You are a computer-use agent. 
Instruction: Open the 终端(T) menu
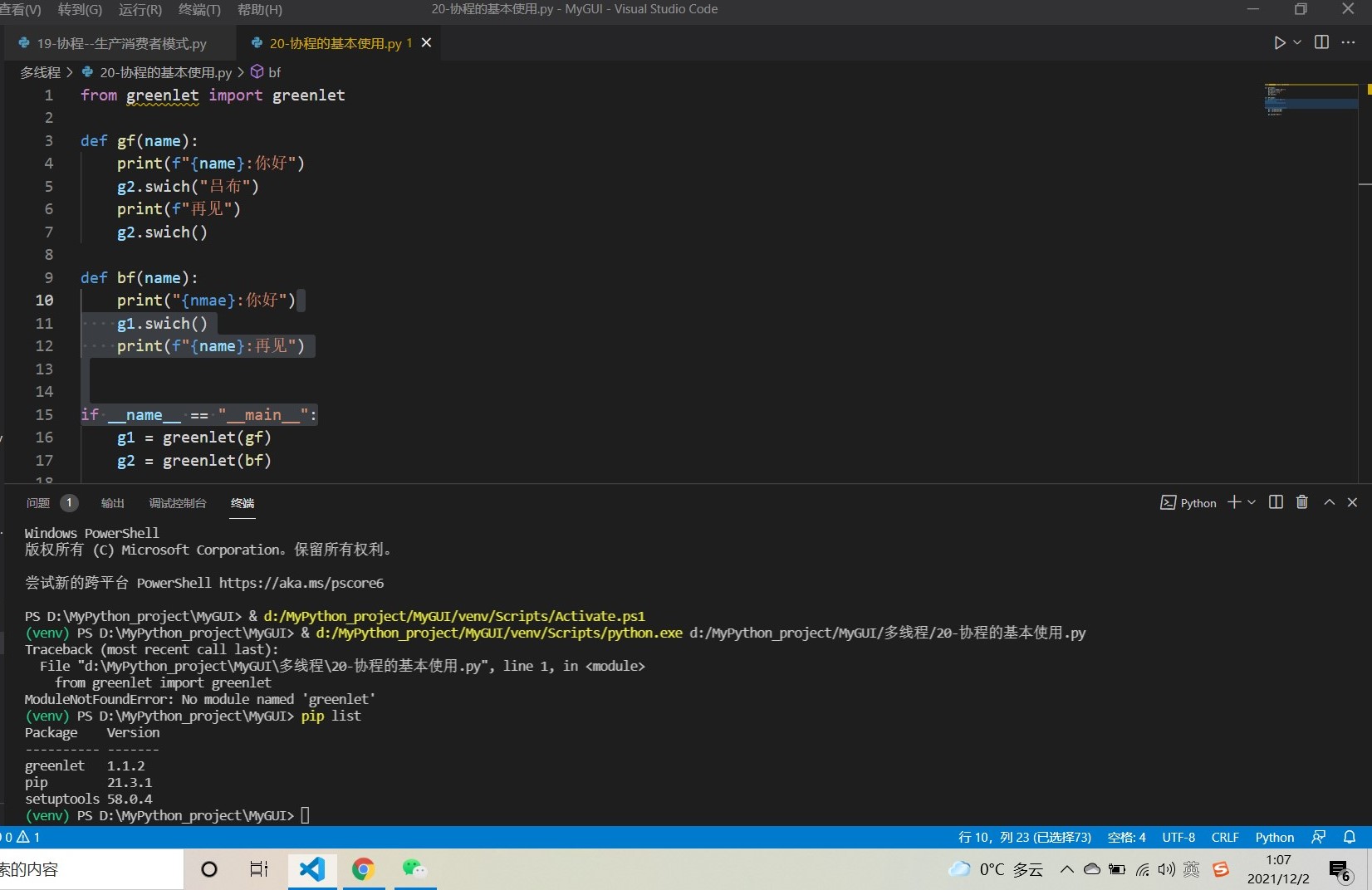(x=199, y=9)
